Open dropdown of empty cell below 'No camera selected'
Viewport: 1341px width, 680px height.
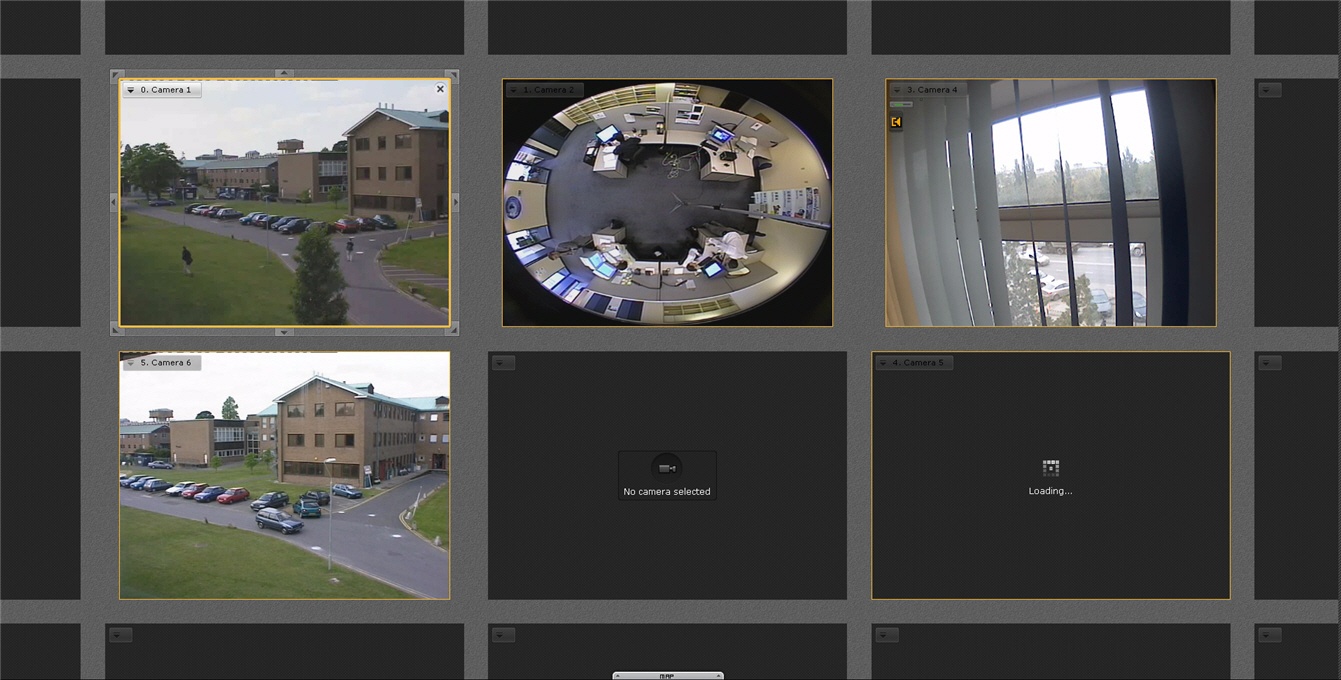(504, 635)
